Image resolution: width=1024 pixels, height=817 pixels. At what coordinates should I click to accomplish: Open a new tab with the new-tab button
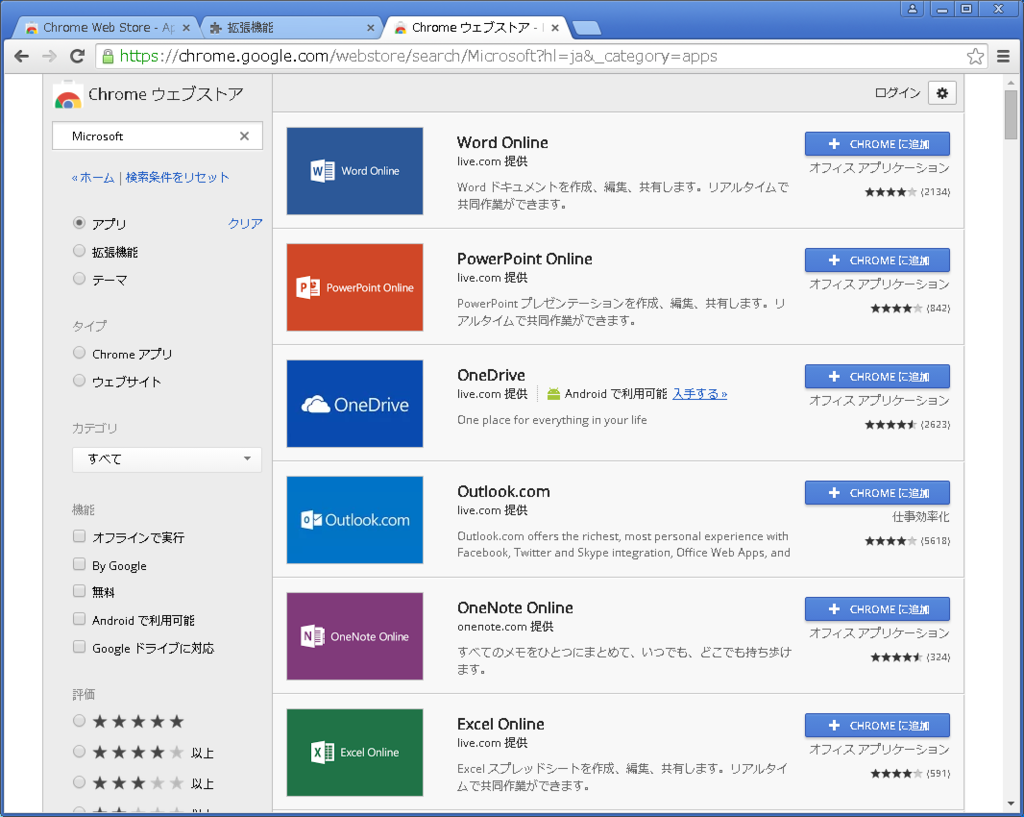click(x=586, y=28)
